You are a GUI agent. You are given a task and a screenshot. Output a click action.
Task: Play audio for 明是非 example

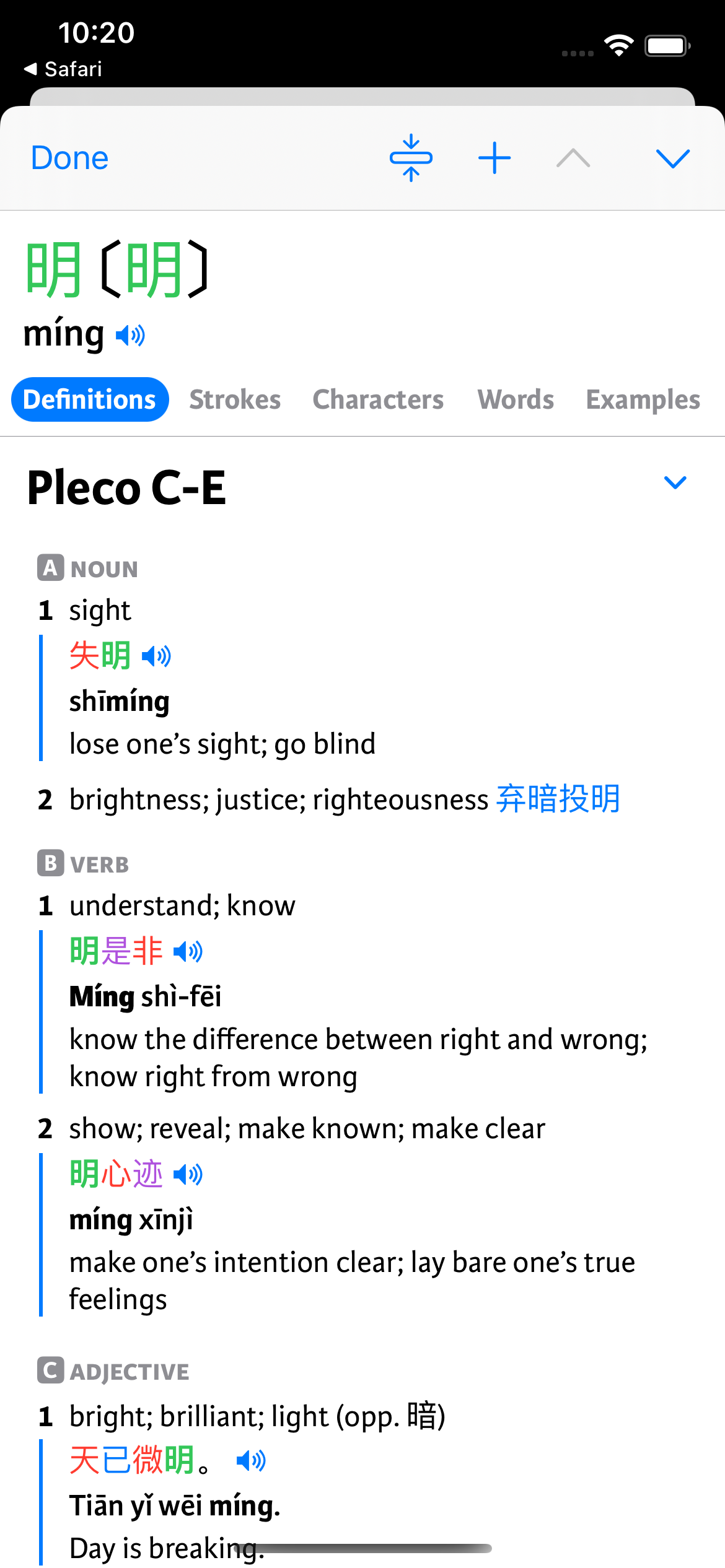tap(188, 951)
